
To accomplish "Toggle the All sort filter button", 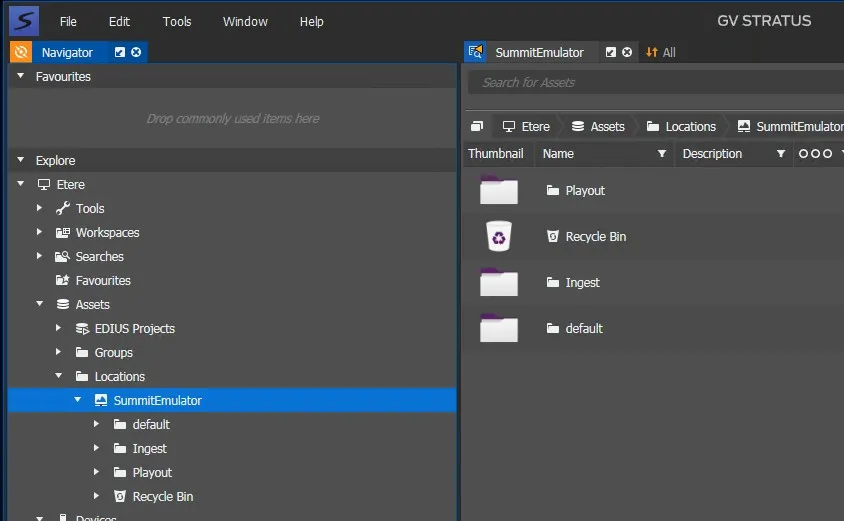I will [x=661, y=52].
